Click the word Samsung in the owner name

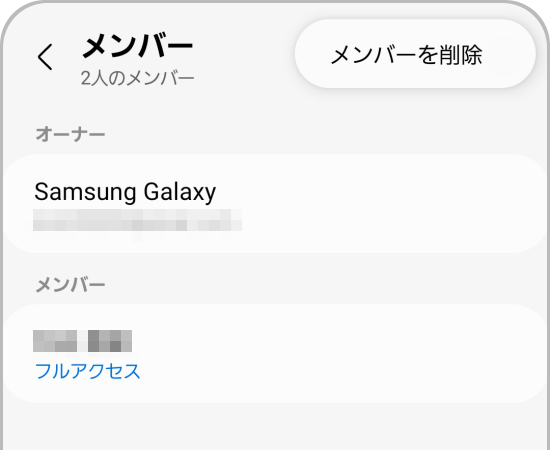[86, 192]
